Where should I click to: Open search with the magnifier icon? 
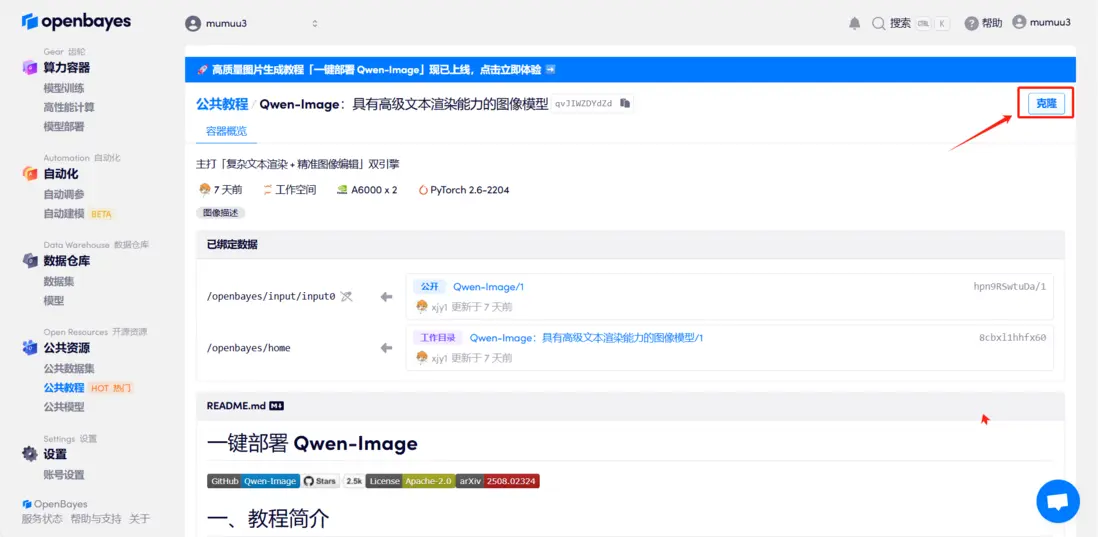878,23
